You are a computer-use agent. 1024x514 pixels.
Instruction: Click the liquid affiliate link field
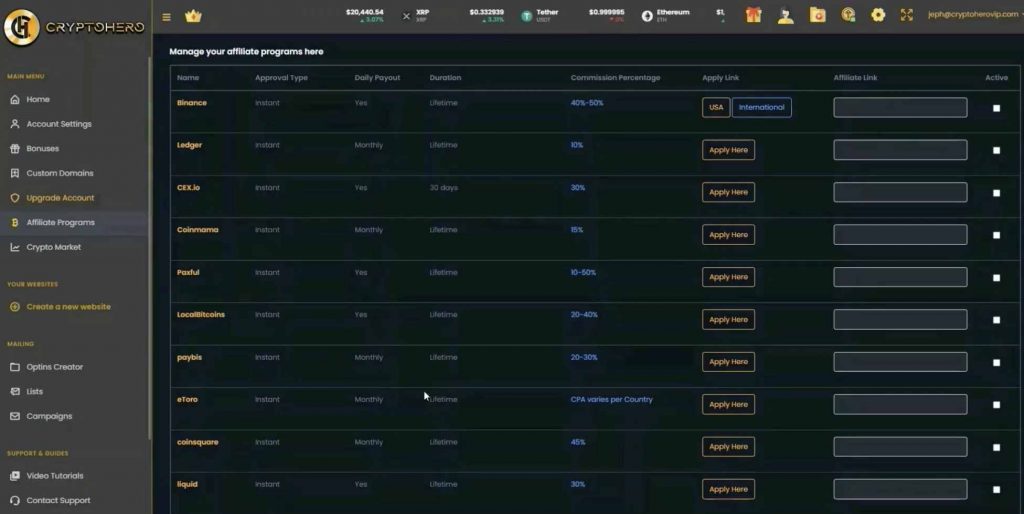tap(900, 489)
